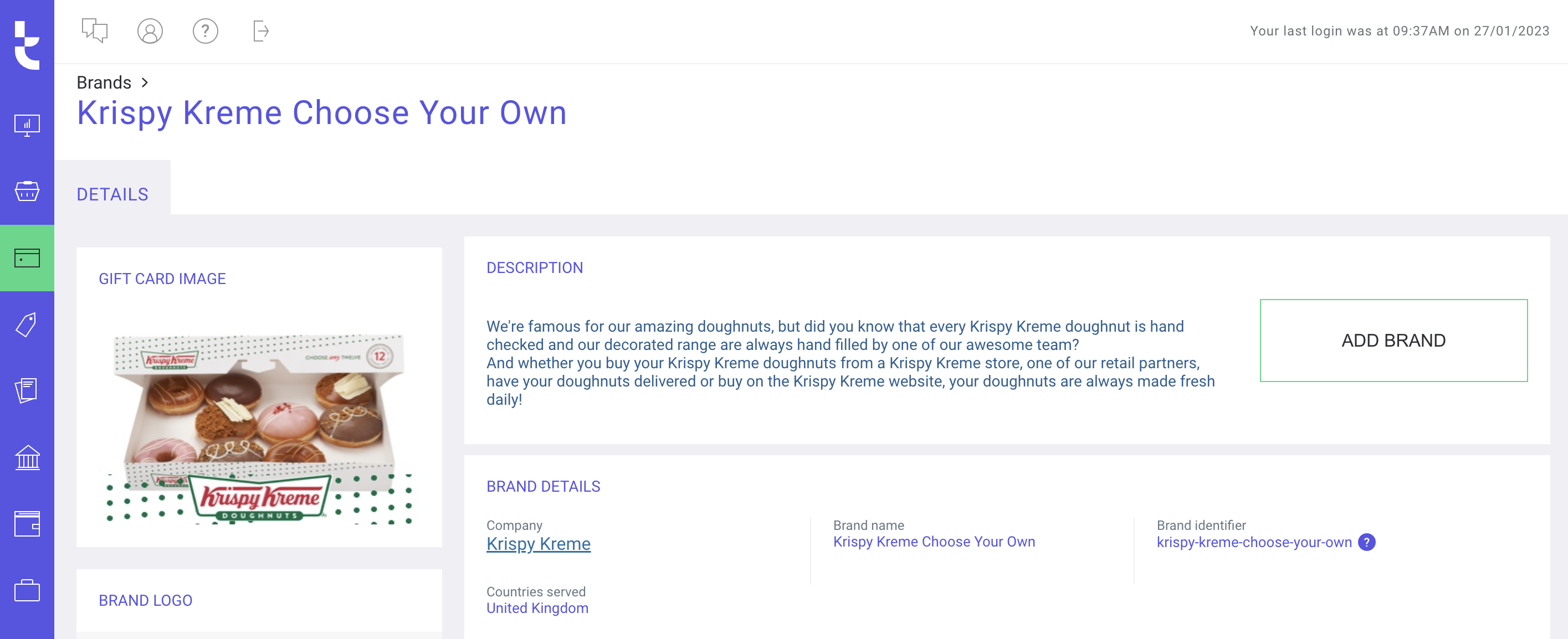Click the 'United Kingdom' countries served value
This screenshot has width=1568, height=639.
coord(537,608)
